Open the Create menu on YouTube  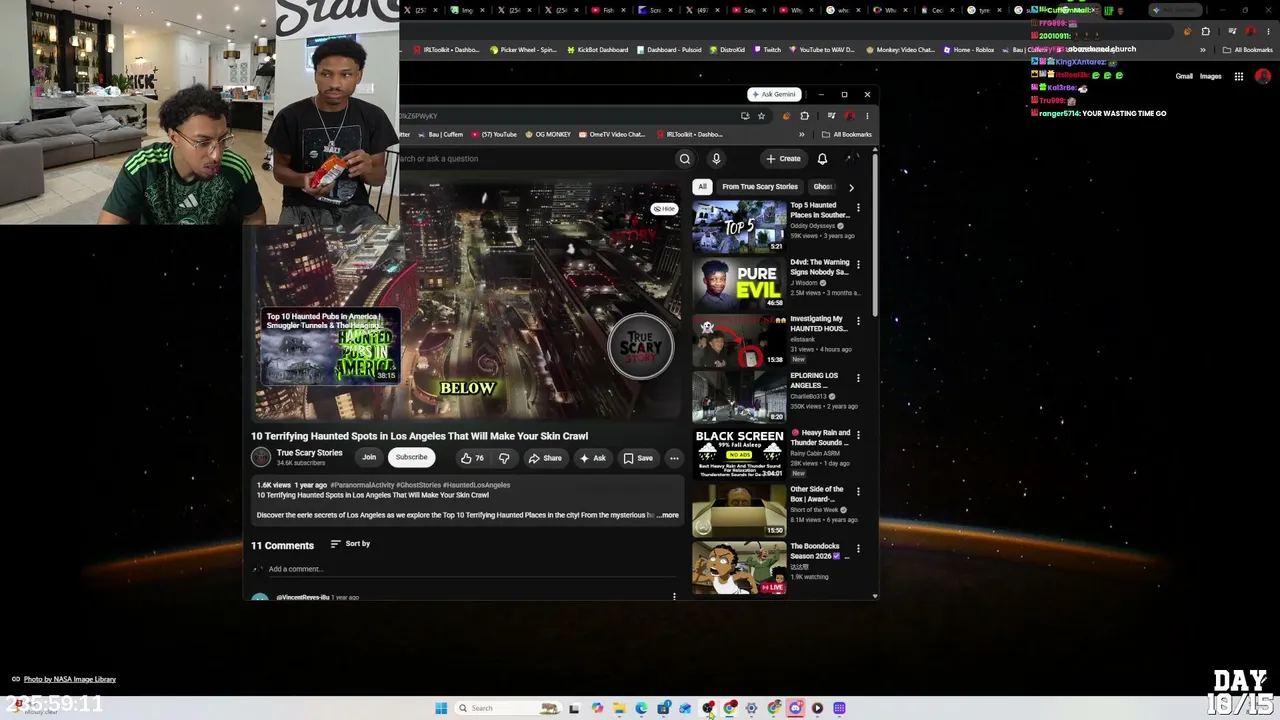[x=783, y=159]
